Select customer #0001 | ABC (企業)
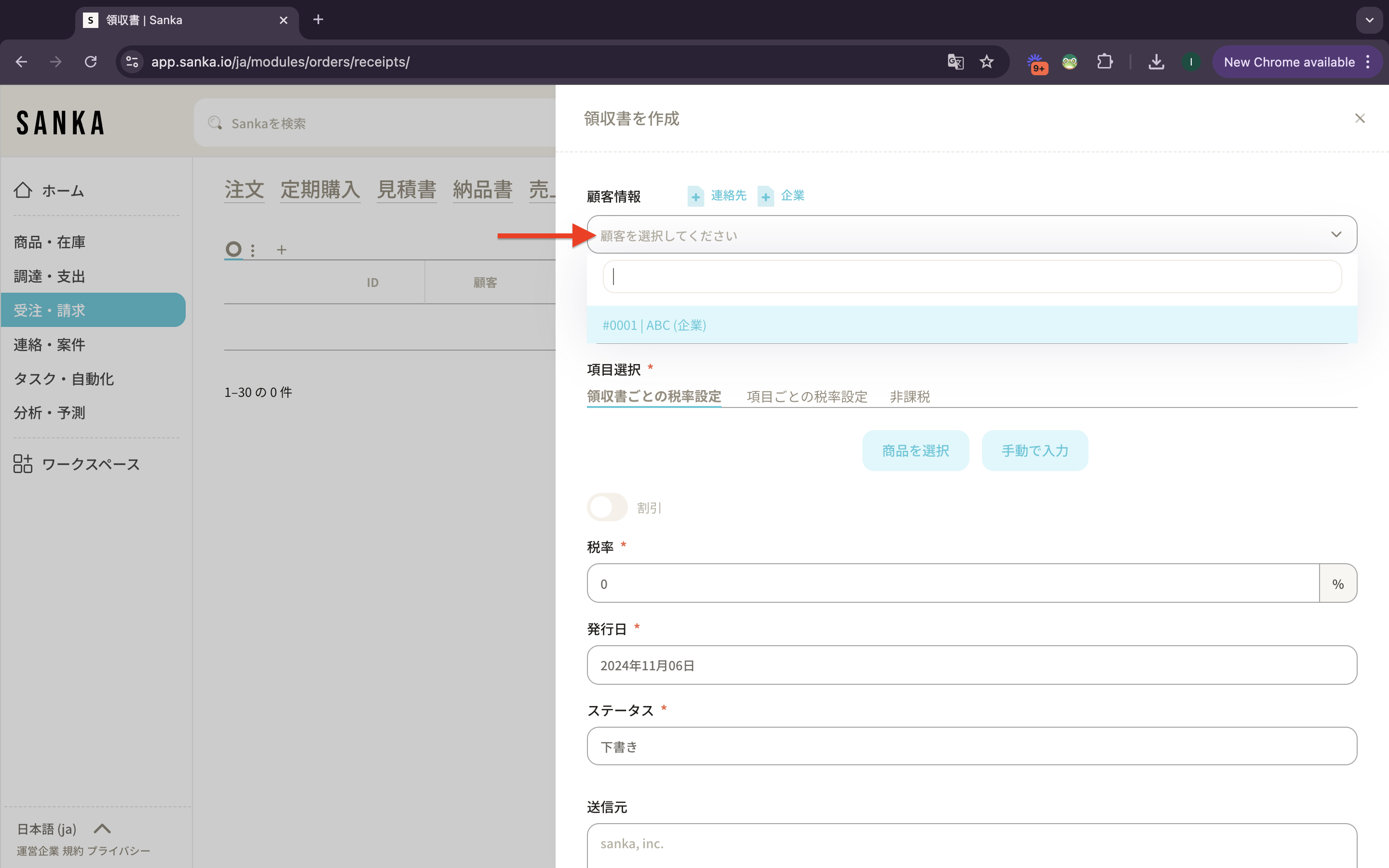Screen dimensions: 1389x868 pyautogui.click(x=972, y=325)
